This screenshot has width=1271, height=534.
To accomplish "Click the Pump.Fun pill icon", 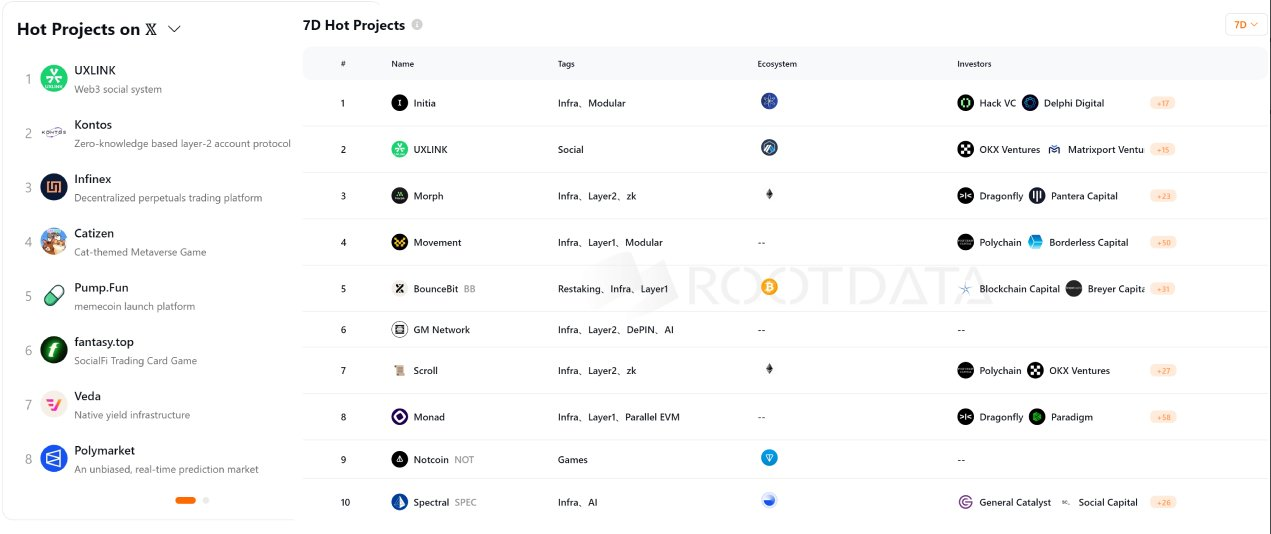I will click(54, 296).
